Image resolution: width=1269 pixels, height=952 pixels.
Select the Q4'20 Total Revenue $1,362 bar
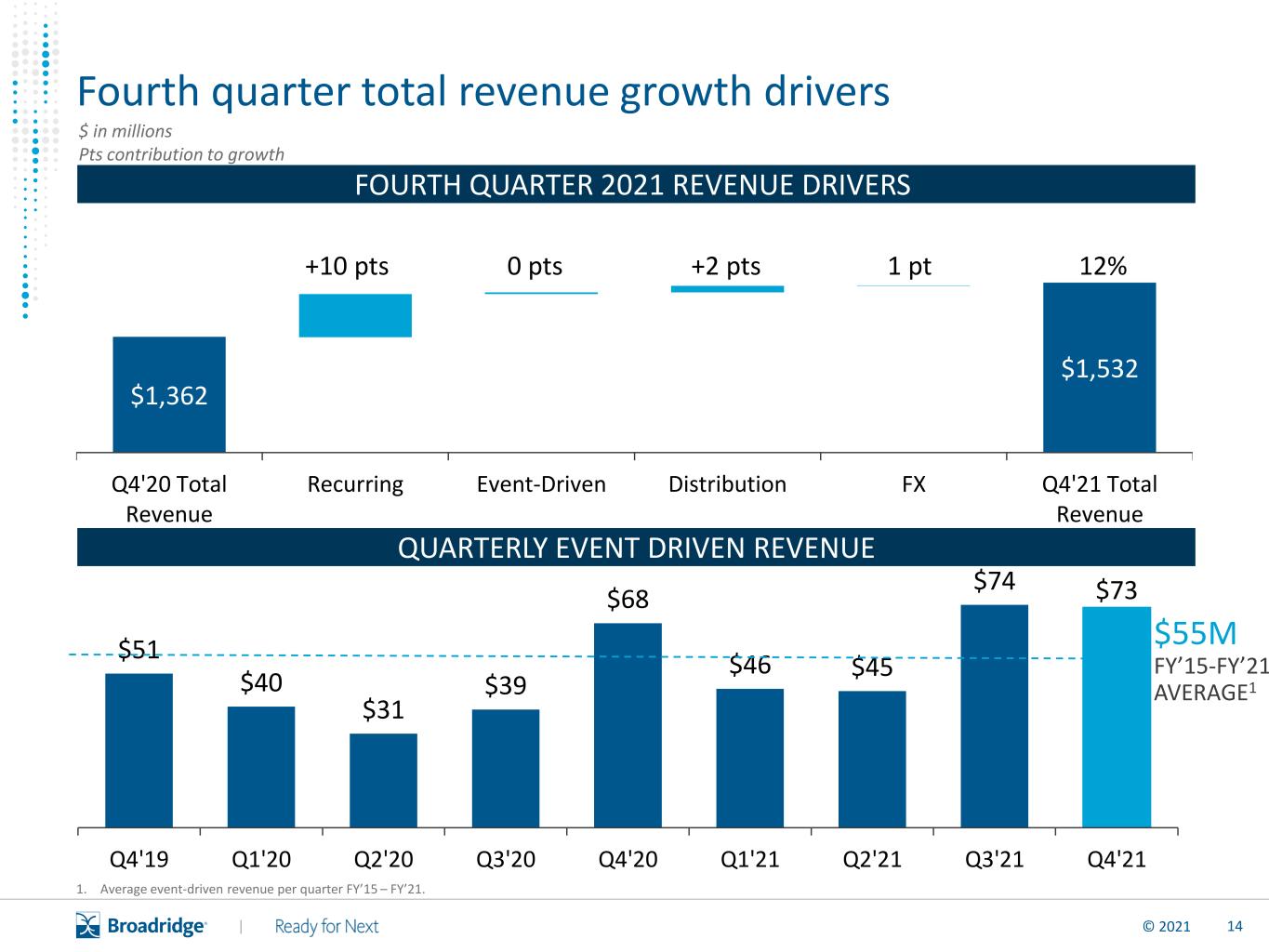(x=169, y=394)
